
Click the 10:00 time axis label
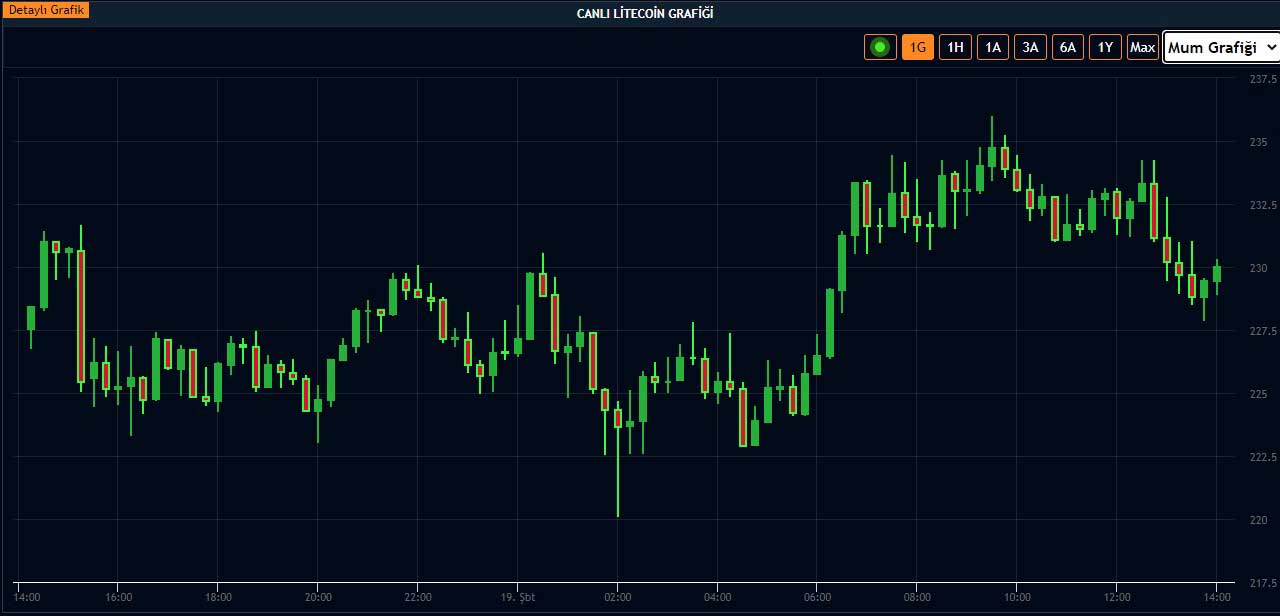click(1017, 597)
